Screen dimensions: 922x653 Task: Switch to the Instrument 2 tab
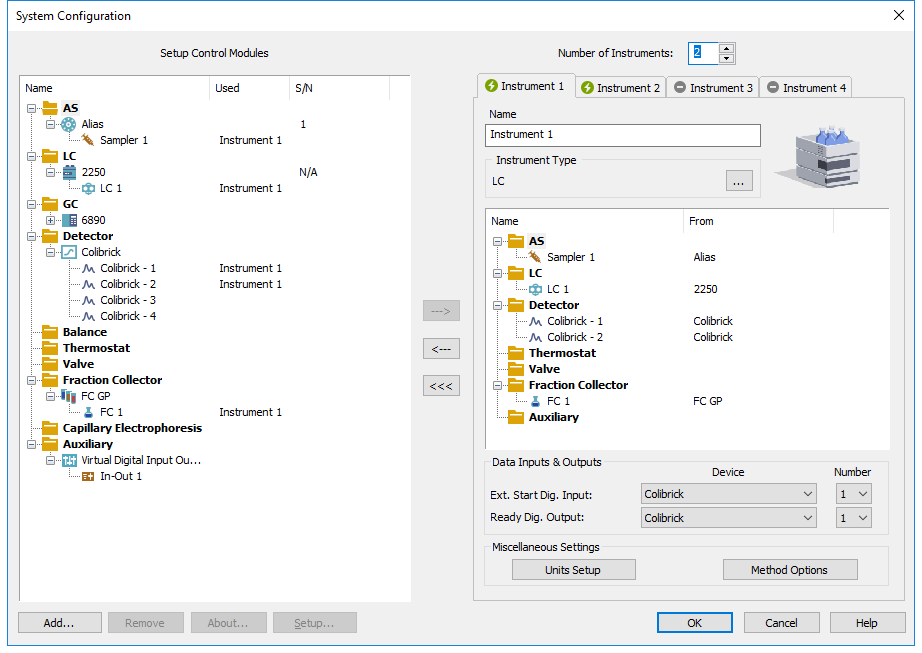coord(621,88)
